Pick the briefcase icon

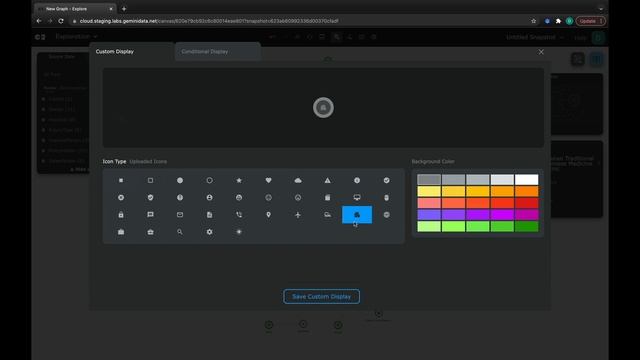tap(121, 232)
